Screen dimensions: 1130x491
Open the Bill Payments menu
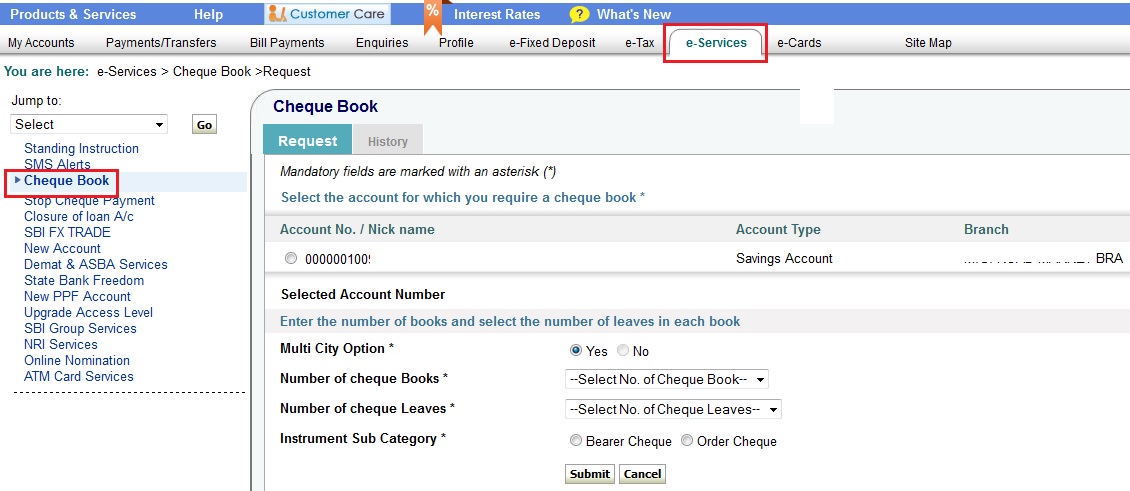287,43
